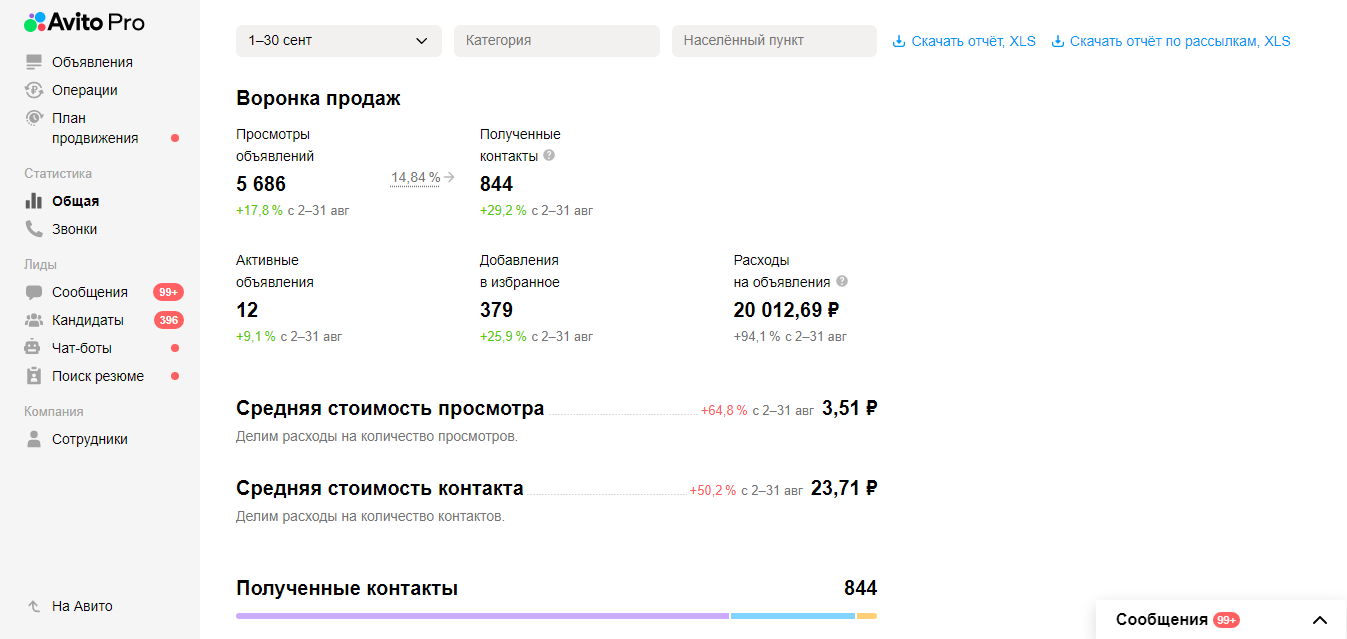
Task: Click the purple segment of contacts bar
Action: [482, 616]
